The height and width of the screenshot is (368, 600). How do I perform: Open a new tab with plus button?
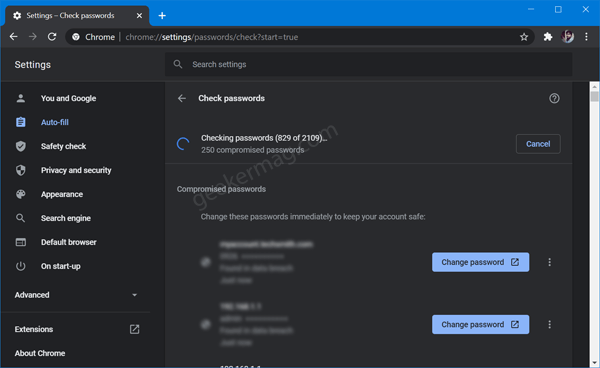click(162, 16)
